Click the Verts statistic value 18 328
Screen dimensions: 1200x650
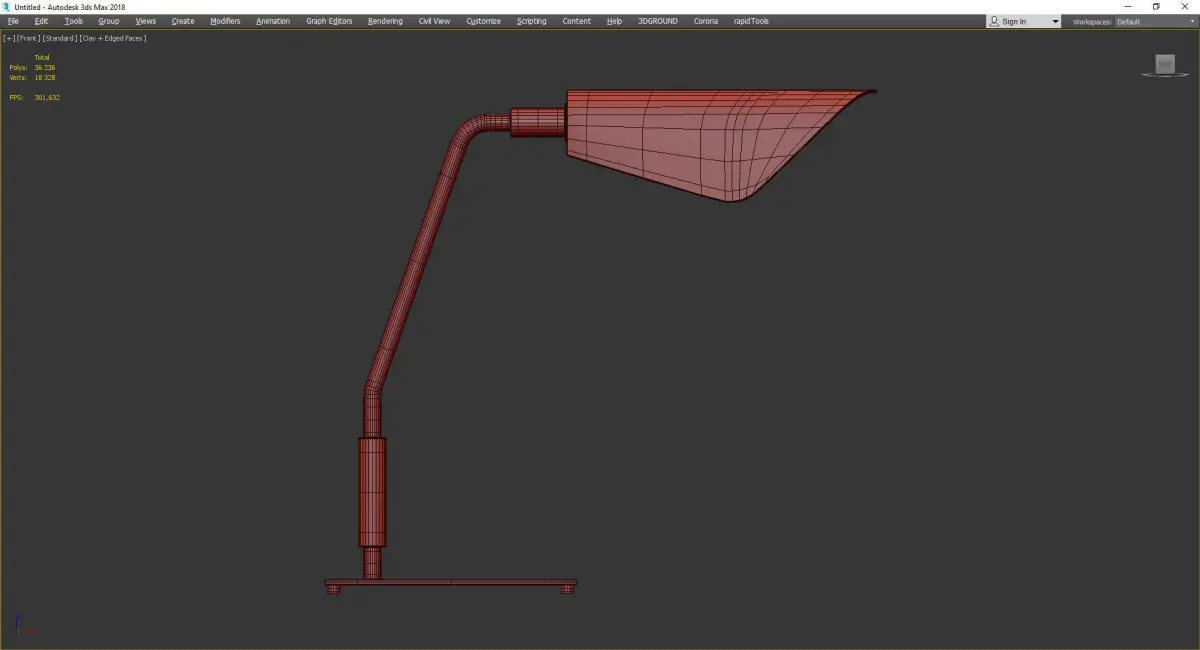[45, 77]
